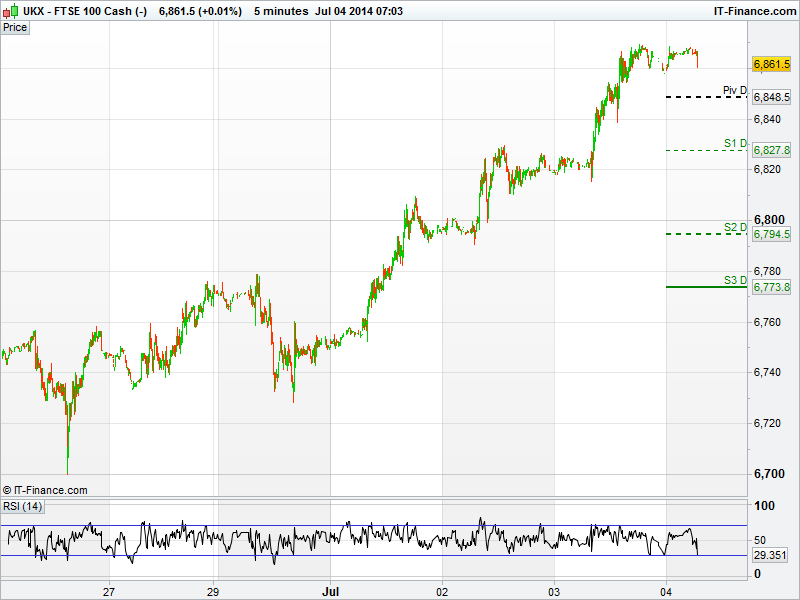Click the 6,794.5 S2 price tag
800x600 pixels.
click(x=771, y=234)
